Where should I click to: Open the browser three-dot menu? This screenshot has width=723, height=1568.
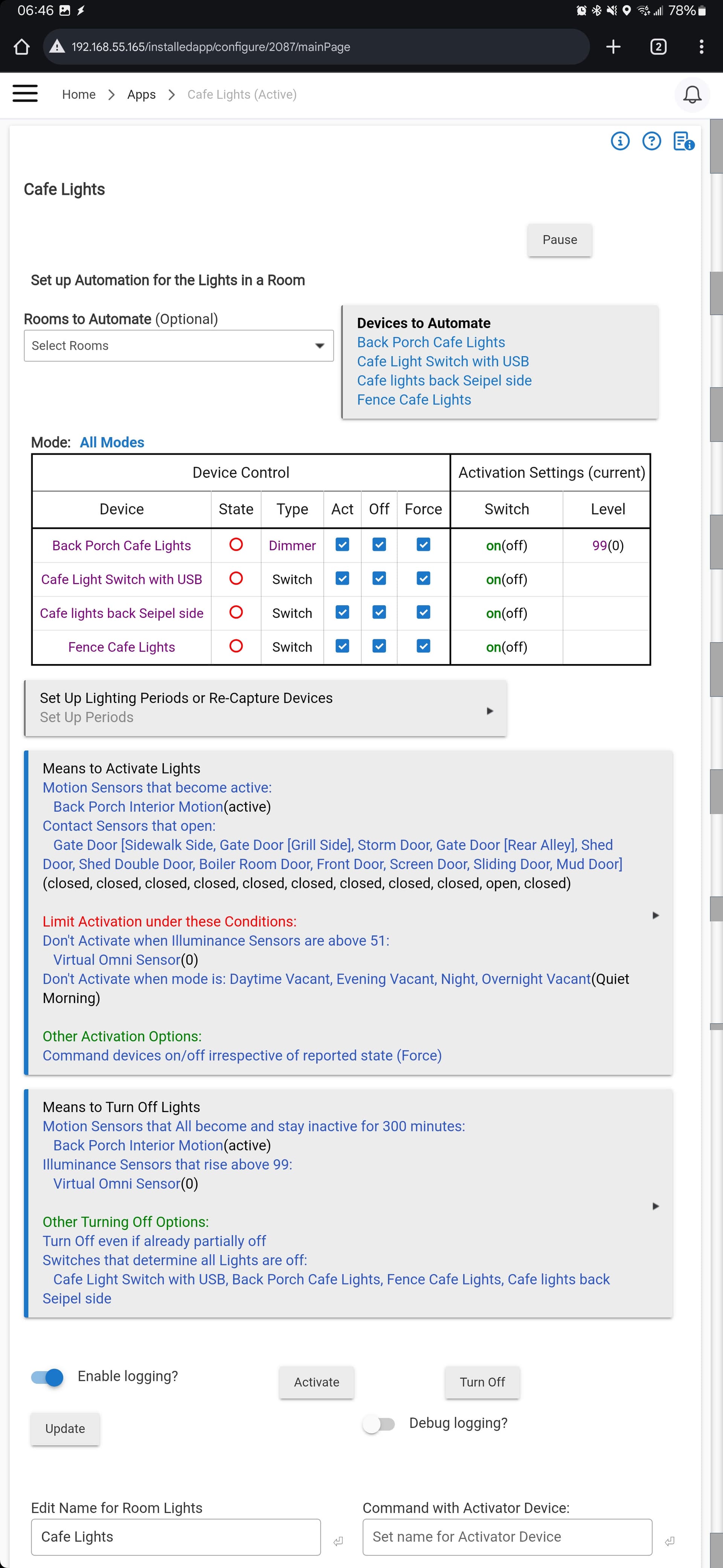pyautogui.click(x=701, y=47)
